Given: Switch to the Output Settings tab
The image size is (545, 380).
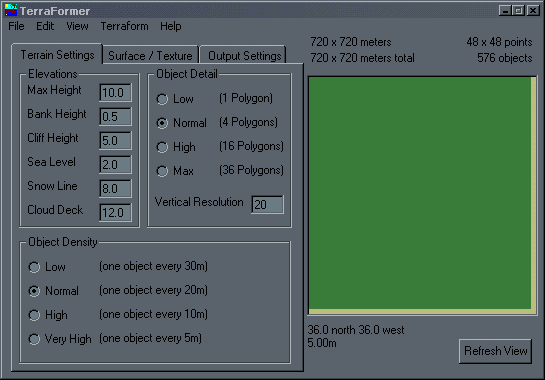Looking at the screenshot, I should tap(244, 56).
